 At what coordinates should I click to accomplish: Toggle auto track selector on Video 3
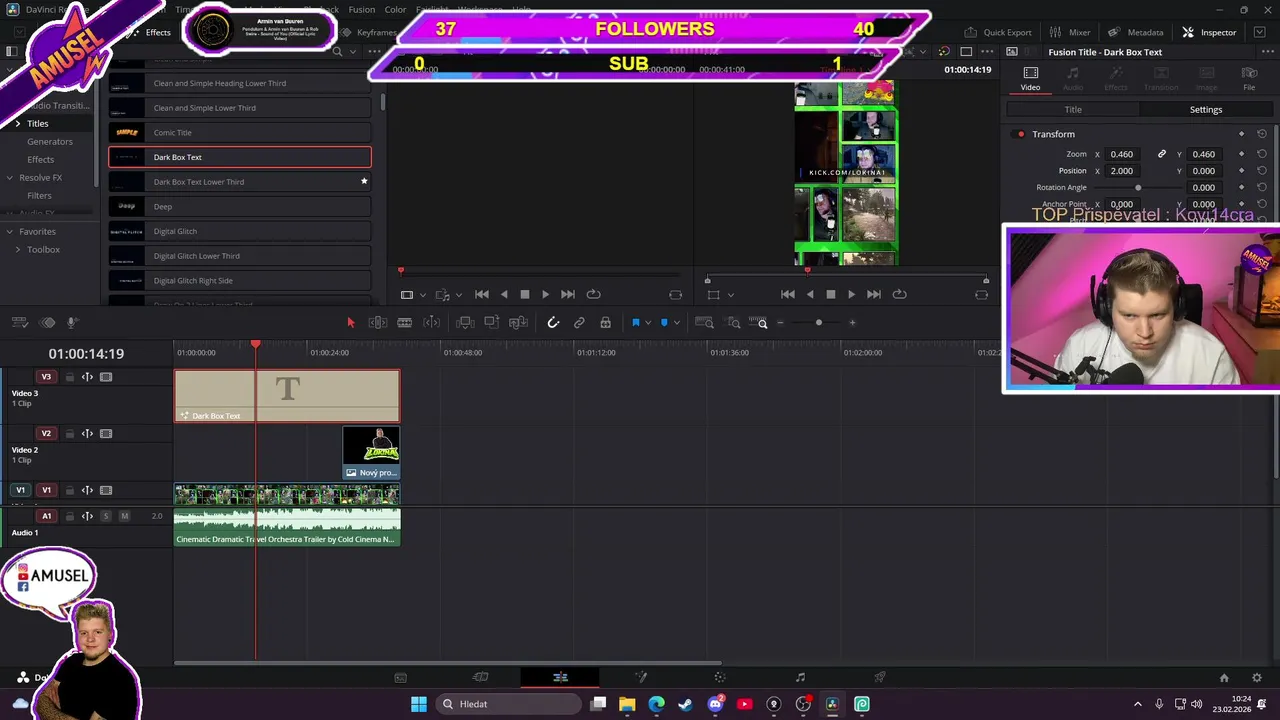tap(87, 377)
